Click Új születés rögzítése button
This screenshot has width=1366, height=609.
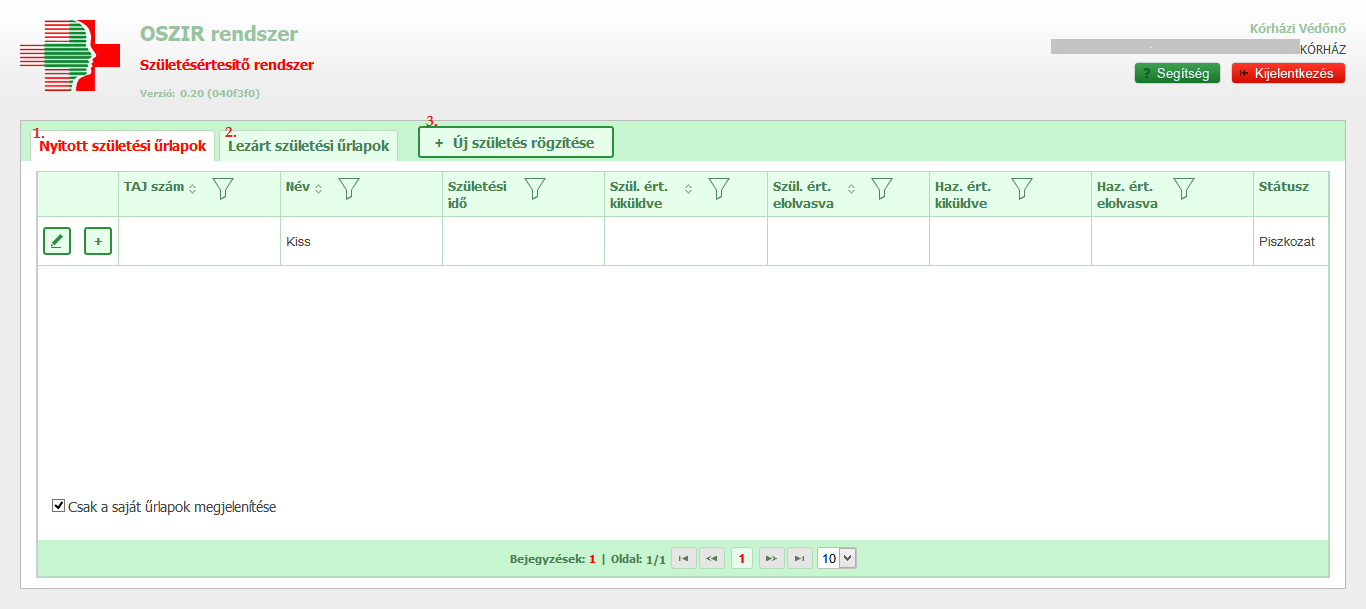click(515, 143)
